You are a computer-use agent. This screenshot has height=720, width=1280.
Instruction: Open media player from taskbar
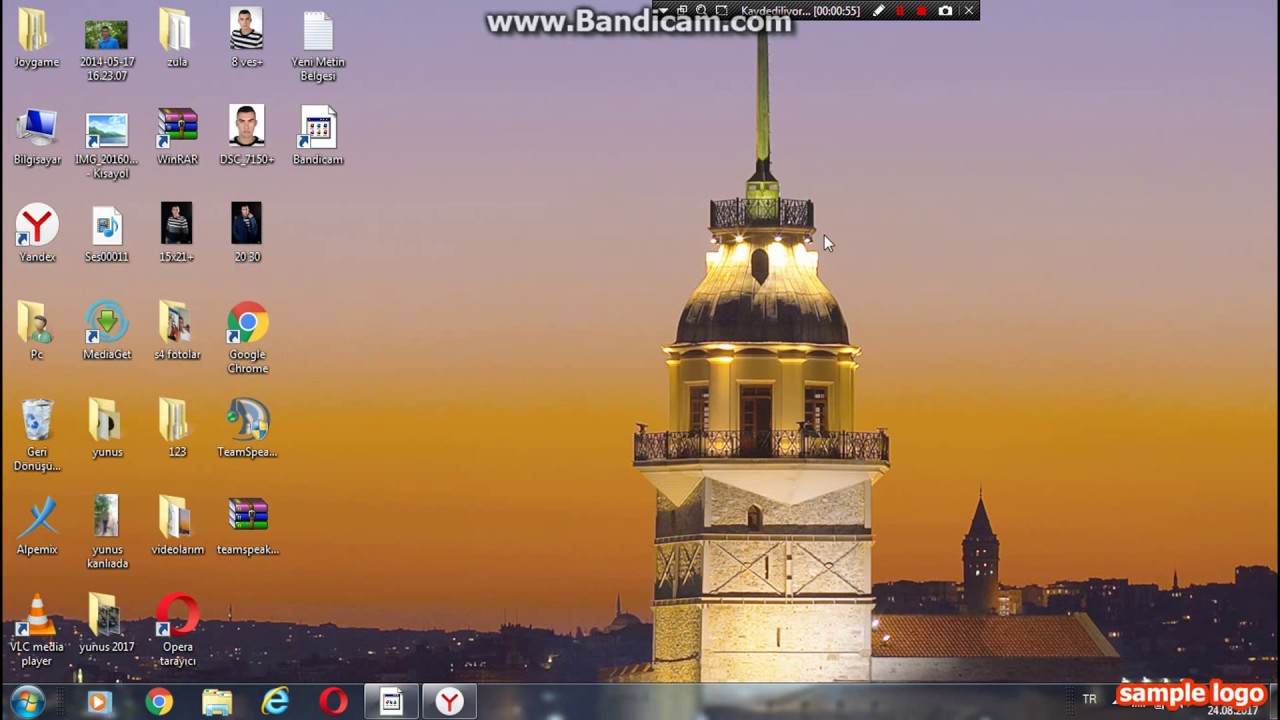[x=98, y=702]
